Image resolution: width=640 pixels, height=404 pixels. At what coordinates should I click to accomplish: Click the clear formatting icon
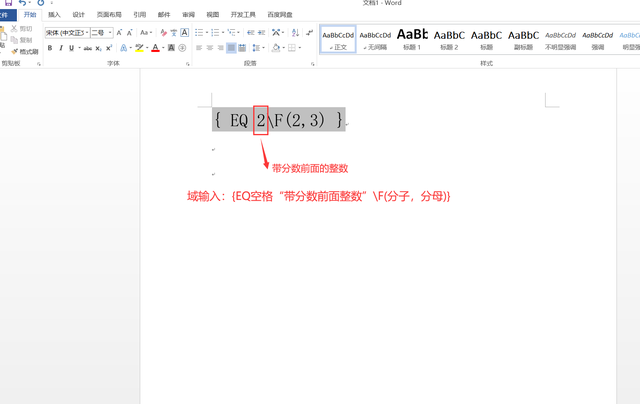[x=163, y=32]
